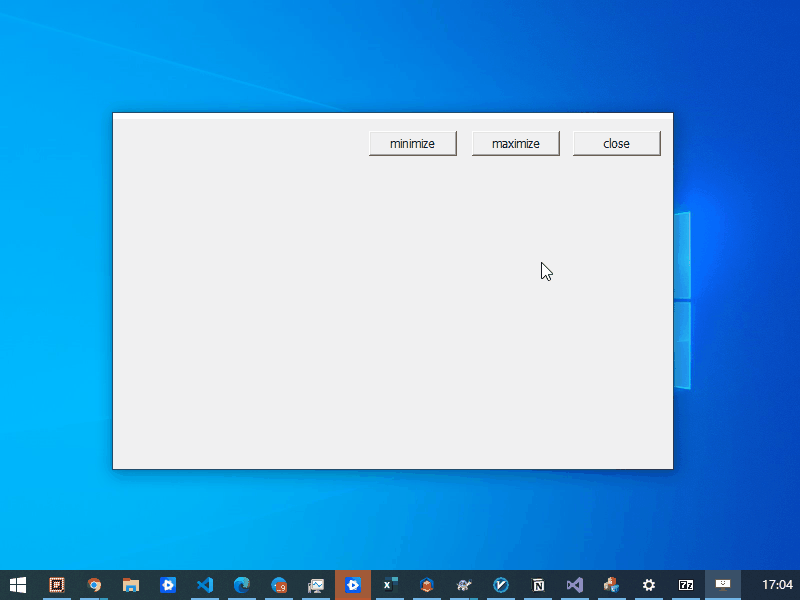Launch Google Chrome from the taskbar
Image resolution: width=800 pixels, height=600 pixels.
[x=94, y=585]
